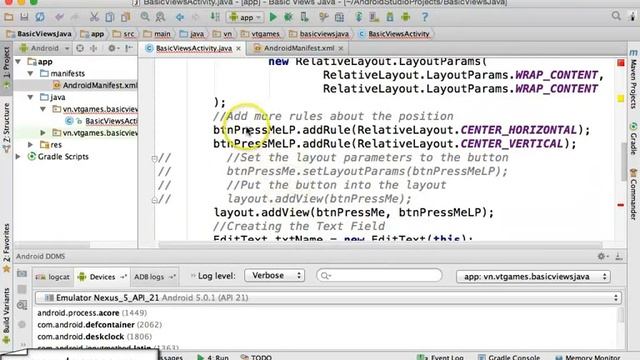Click the Open folder toolbar icon

[9, 17]
